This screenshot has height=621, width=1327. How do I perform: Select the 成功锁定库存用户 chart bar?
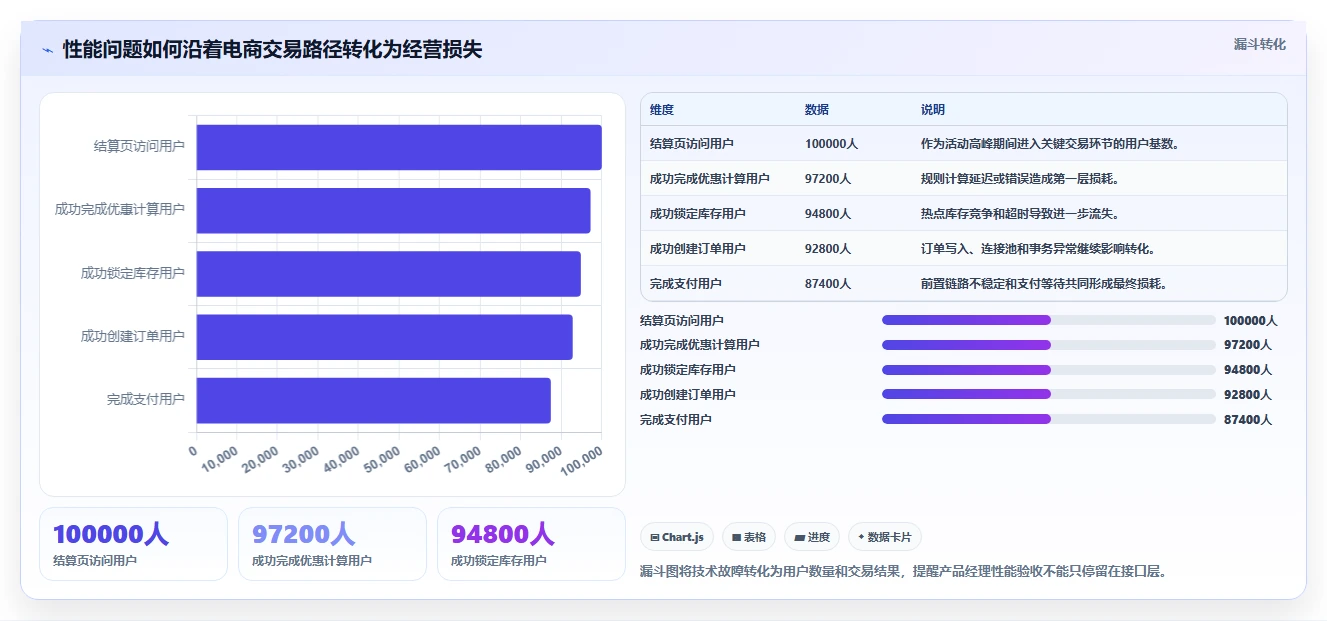point(389,274)
